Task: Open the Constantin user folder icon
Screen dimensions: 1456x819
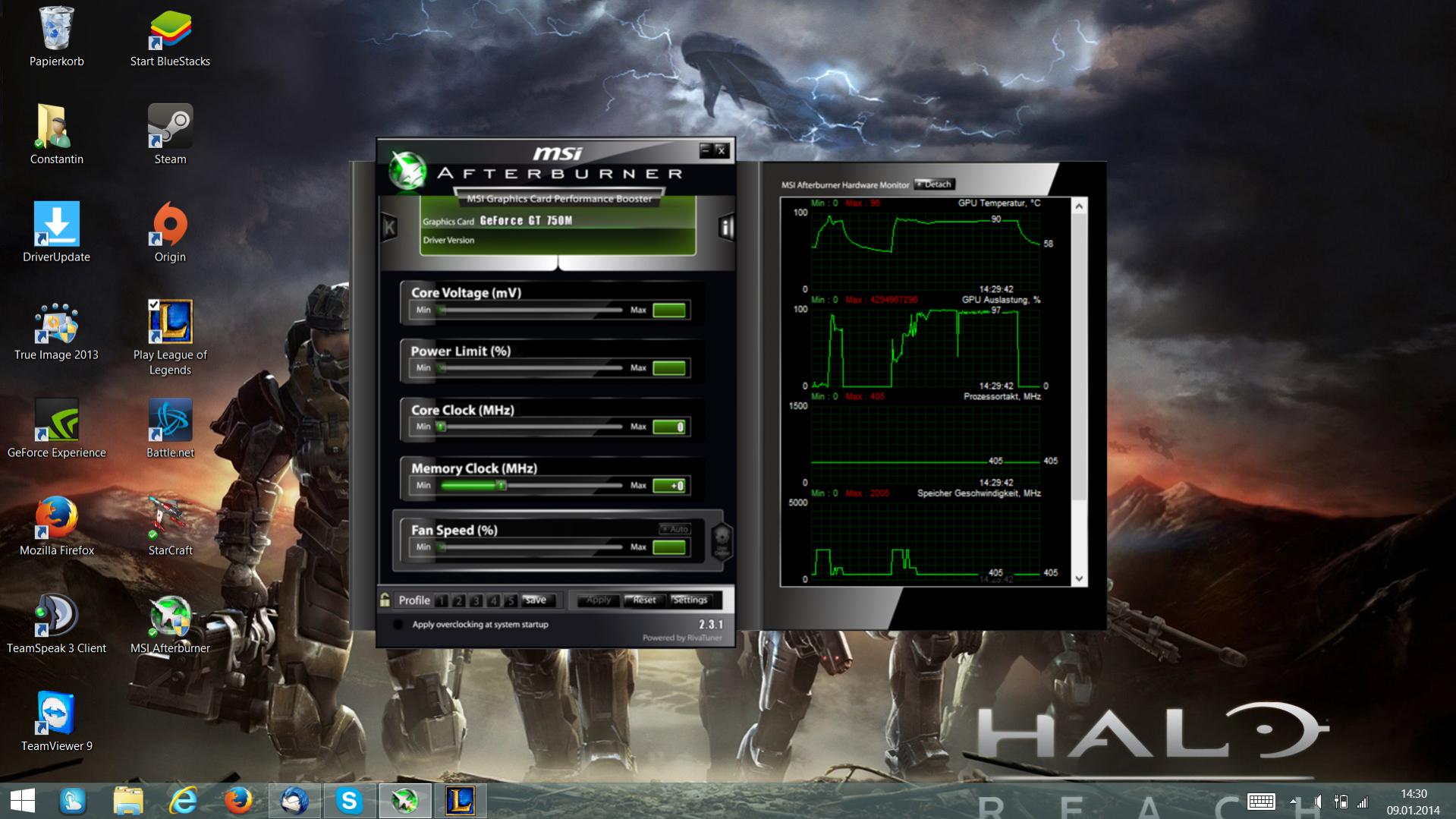Action: [x=56, y=135]
